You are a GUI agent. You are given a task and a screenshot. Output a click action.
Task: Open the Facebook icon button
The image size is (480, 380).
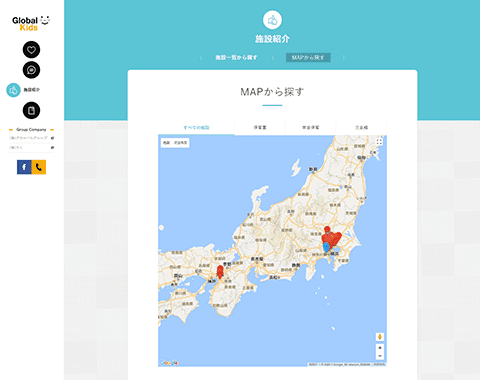pos(24,167)
